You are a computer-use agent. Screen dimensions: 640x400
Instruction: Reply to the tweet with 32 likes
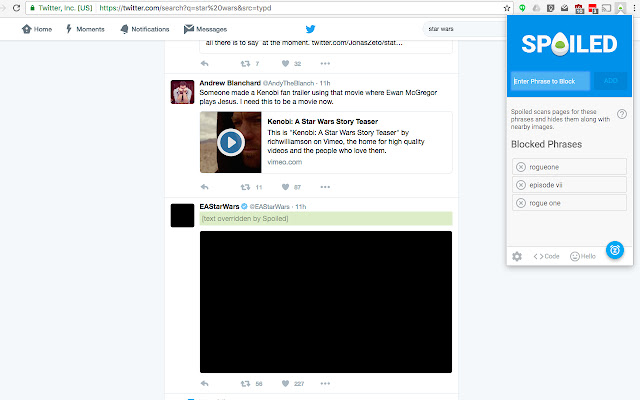pos(204,63)
